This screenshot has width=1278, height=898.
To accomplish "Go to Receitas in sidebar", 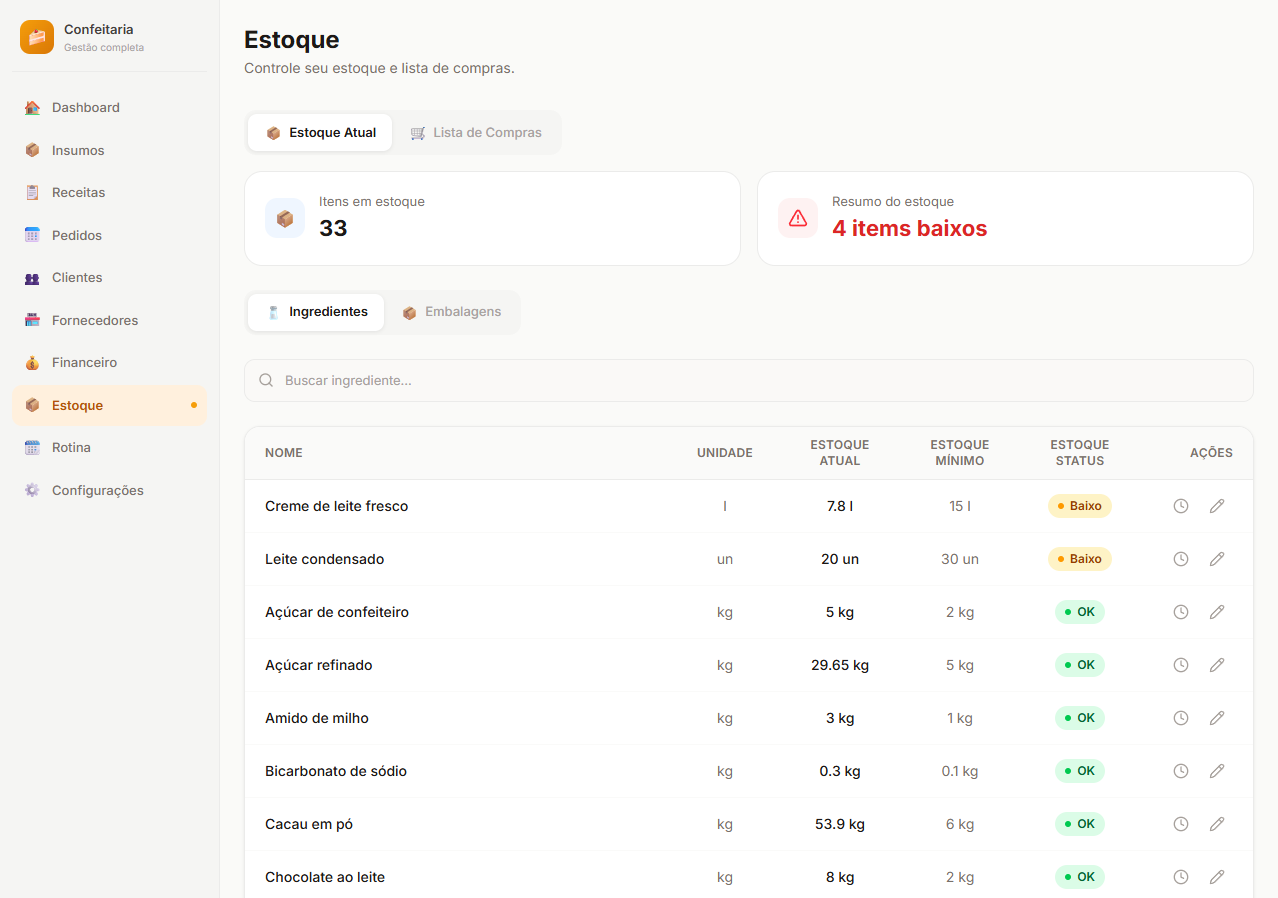I will pos(78,193).
